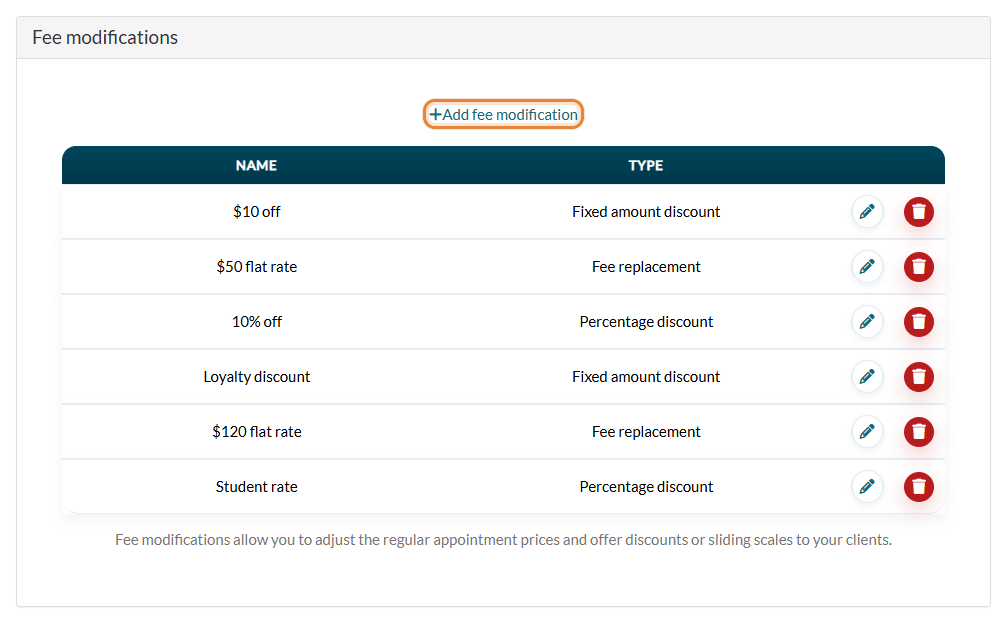Click the Fee modifications panel heading
This screenshot has width=1007, height=622.
105,37
